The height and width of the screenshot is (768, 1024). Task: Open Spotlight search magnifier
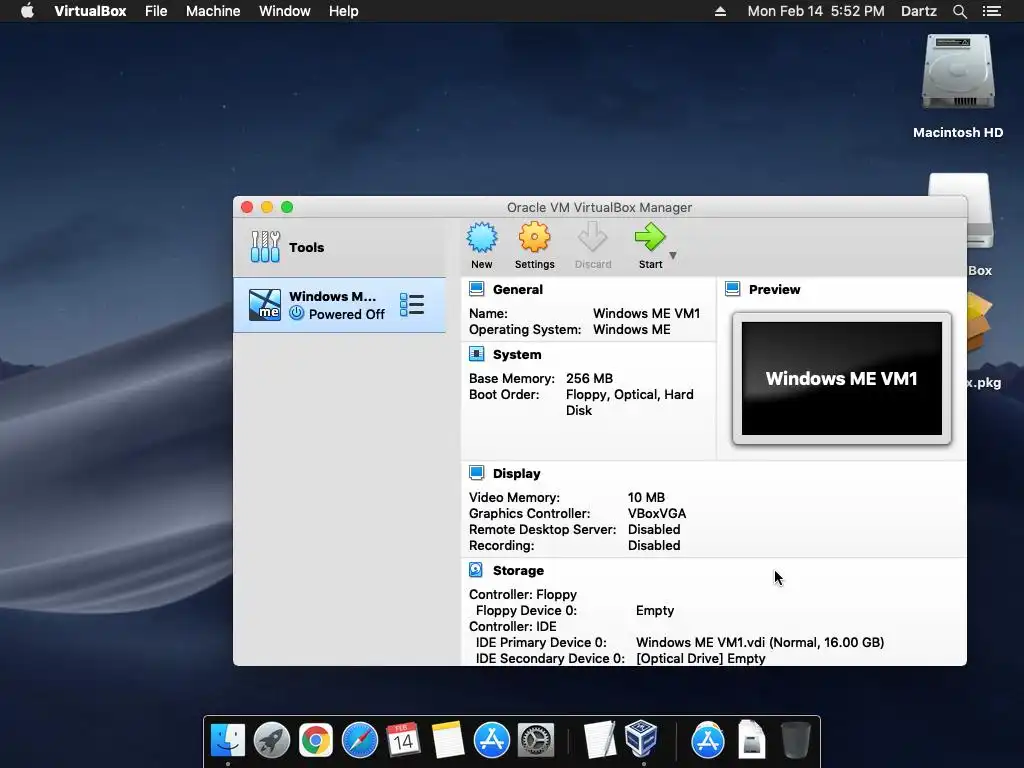click(960, 11)
